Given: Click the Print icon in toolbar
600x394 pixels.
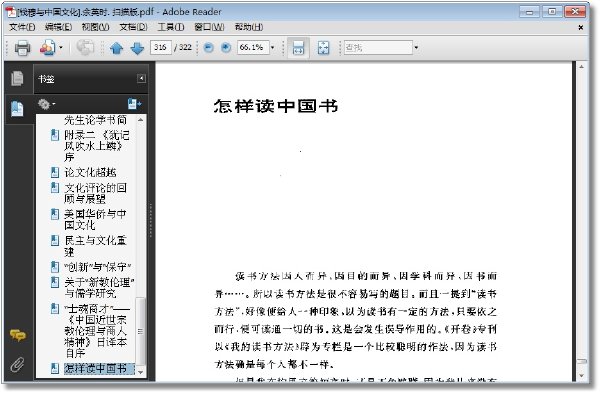Looking at the screenshot, I should [x=22, y=48].
